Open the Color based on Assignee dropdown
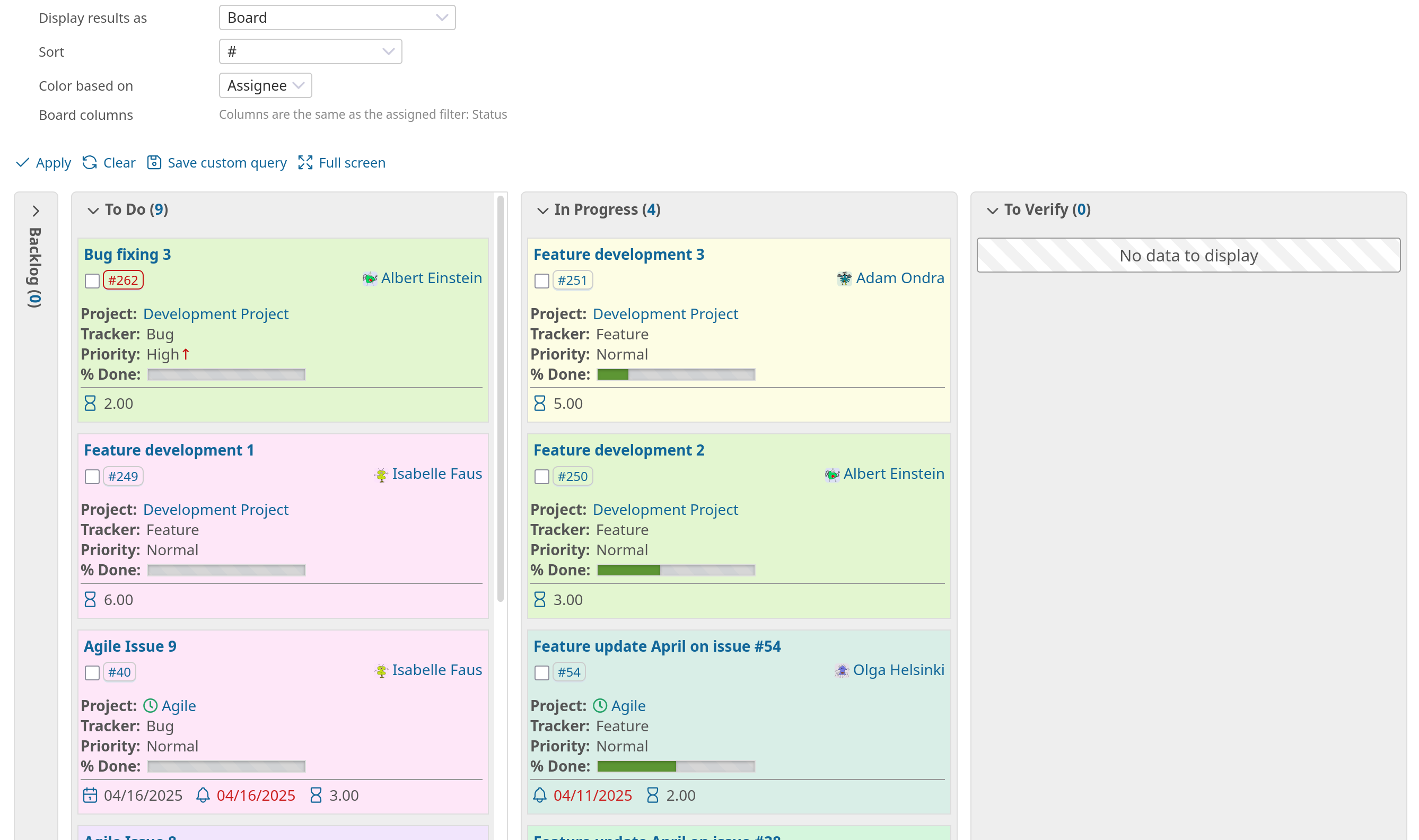Screen dimensions: 1419x840 (x=265, y=85)
